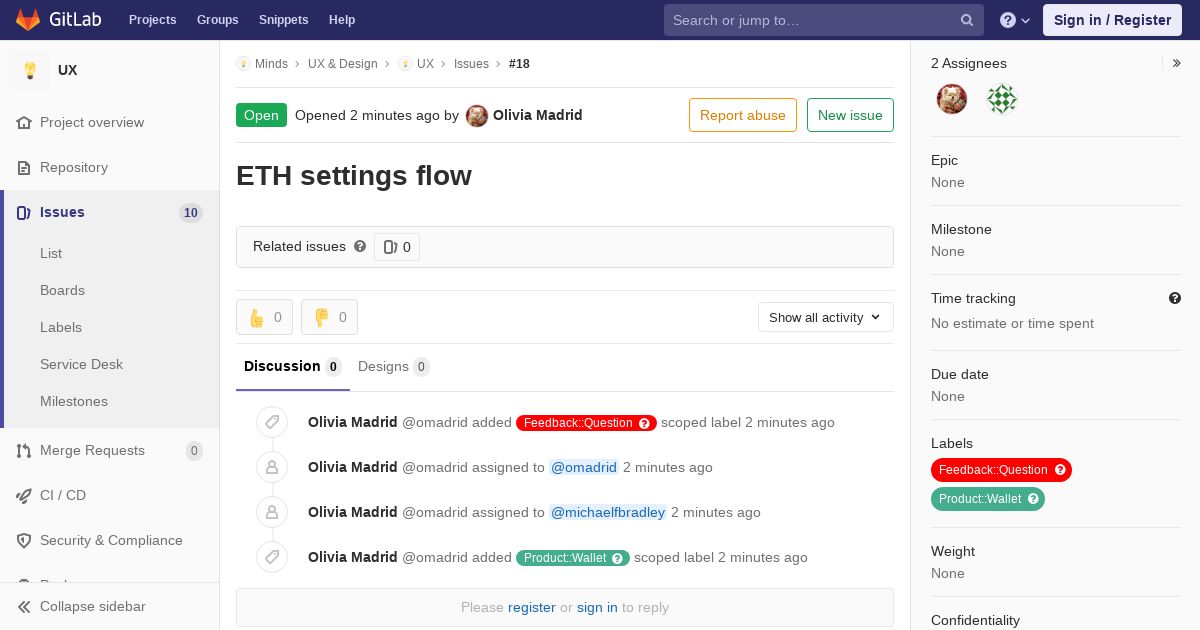Click the Report abuse button

coord(742,115)
